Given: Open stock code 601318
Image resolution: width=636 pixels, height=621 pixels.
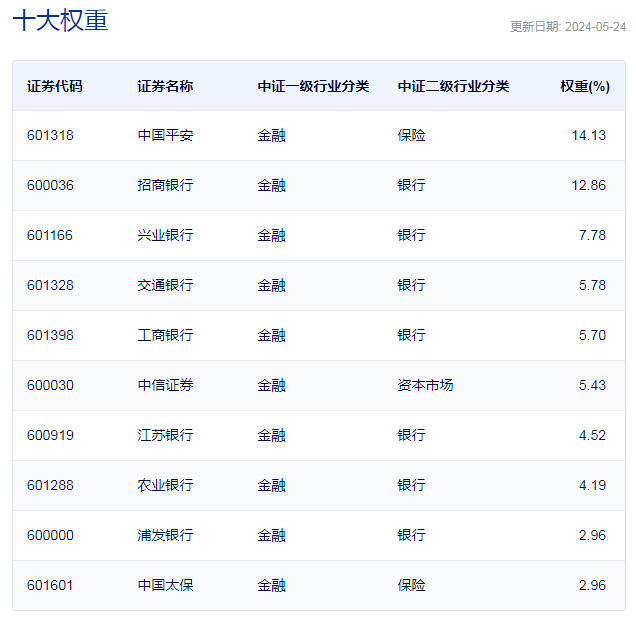Looking at the screenshot, I should (50, 135).
